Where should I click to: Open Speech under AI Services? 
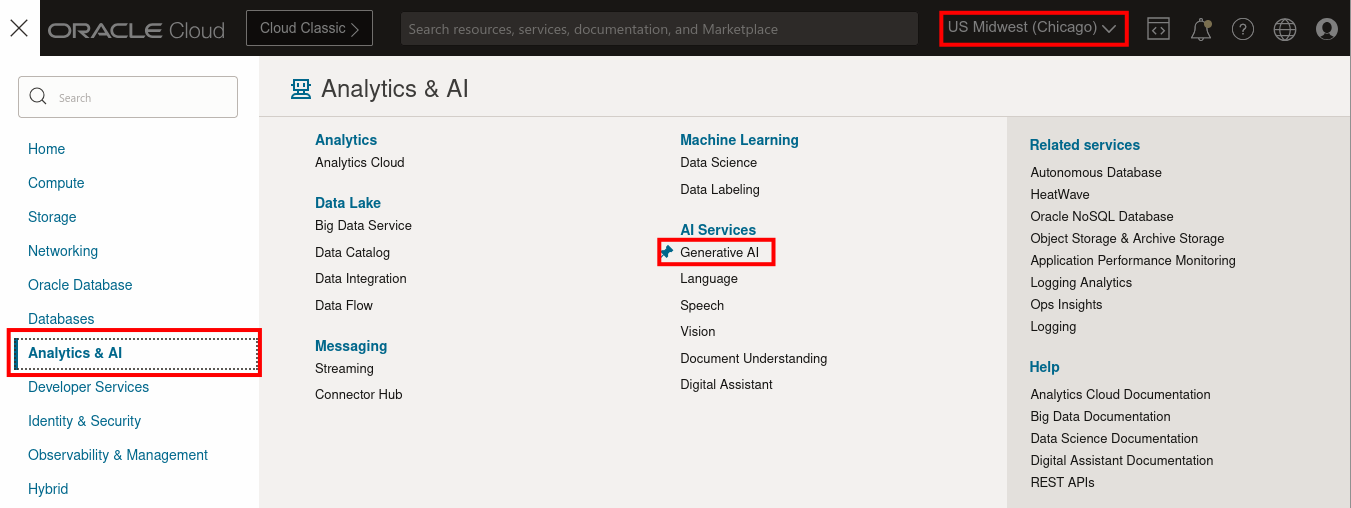click(x=702, y=305)
